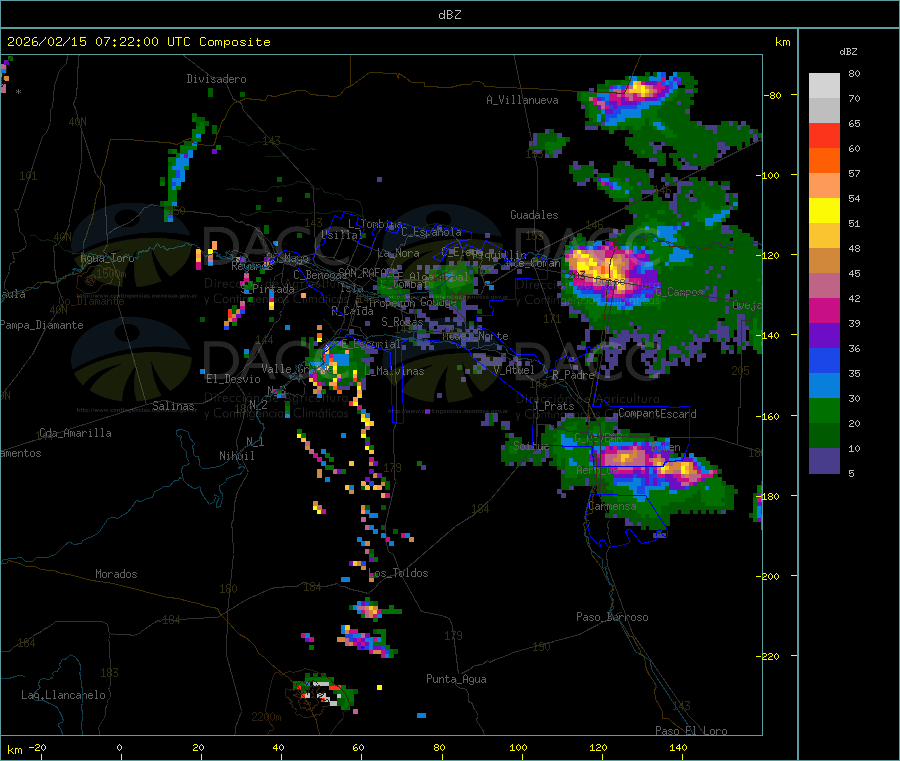900x761 pixels.
Task: Click the Paso_El_Loro label
Action: (x=691, y=731)
